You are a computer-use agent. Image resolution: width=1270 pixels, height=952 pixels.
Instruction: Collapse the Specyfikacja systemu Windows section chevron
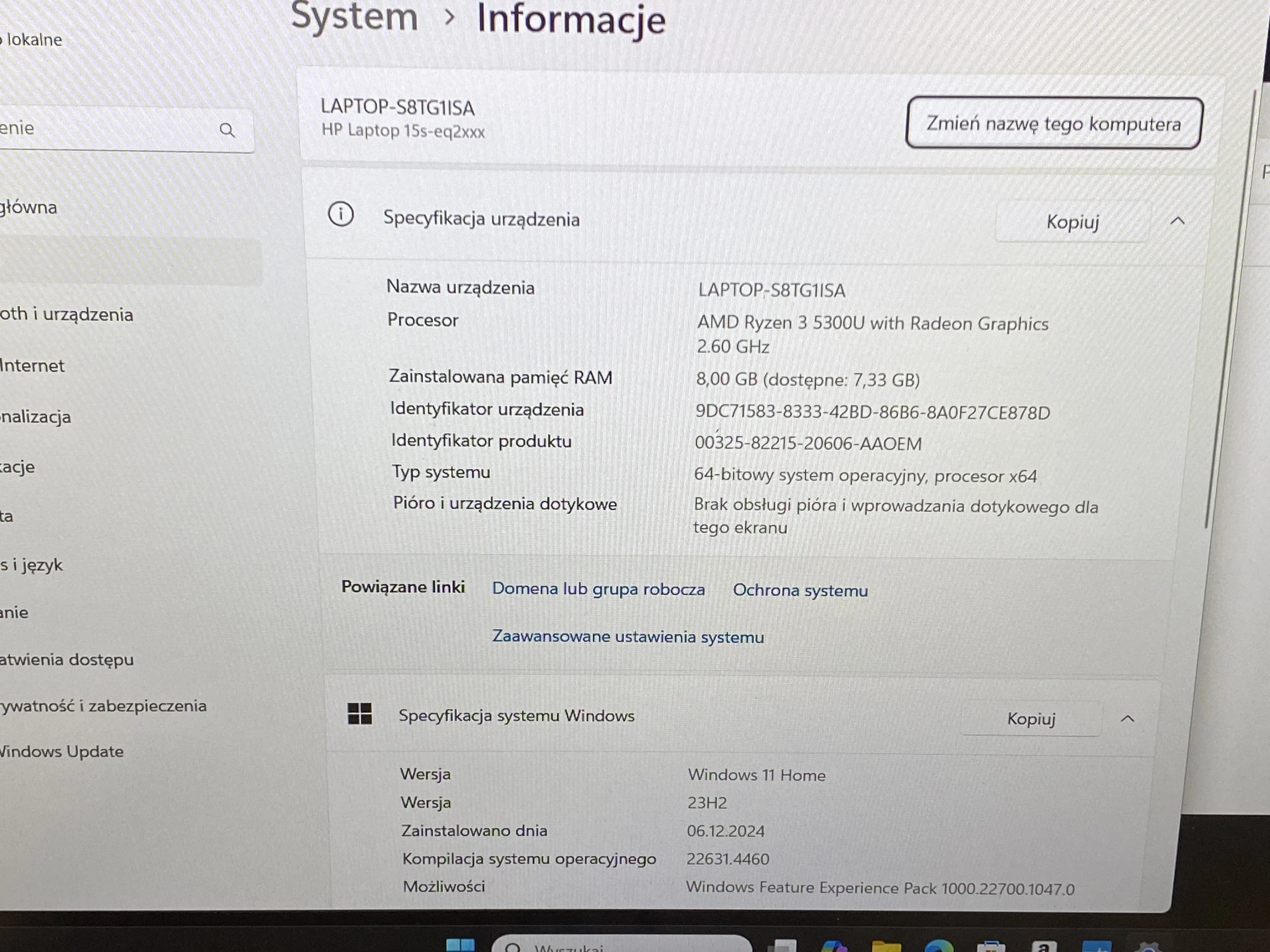point(1128,718)
